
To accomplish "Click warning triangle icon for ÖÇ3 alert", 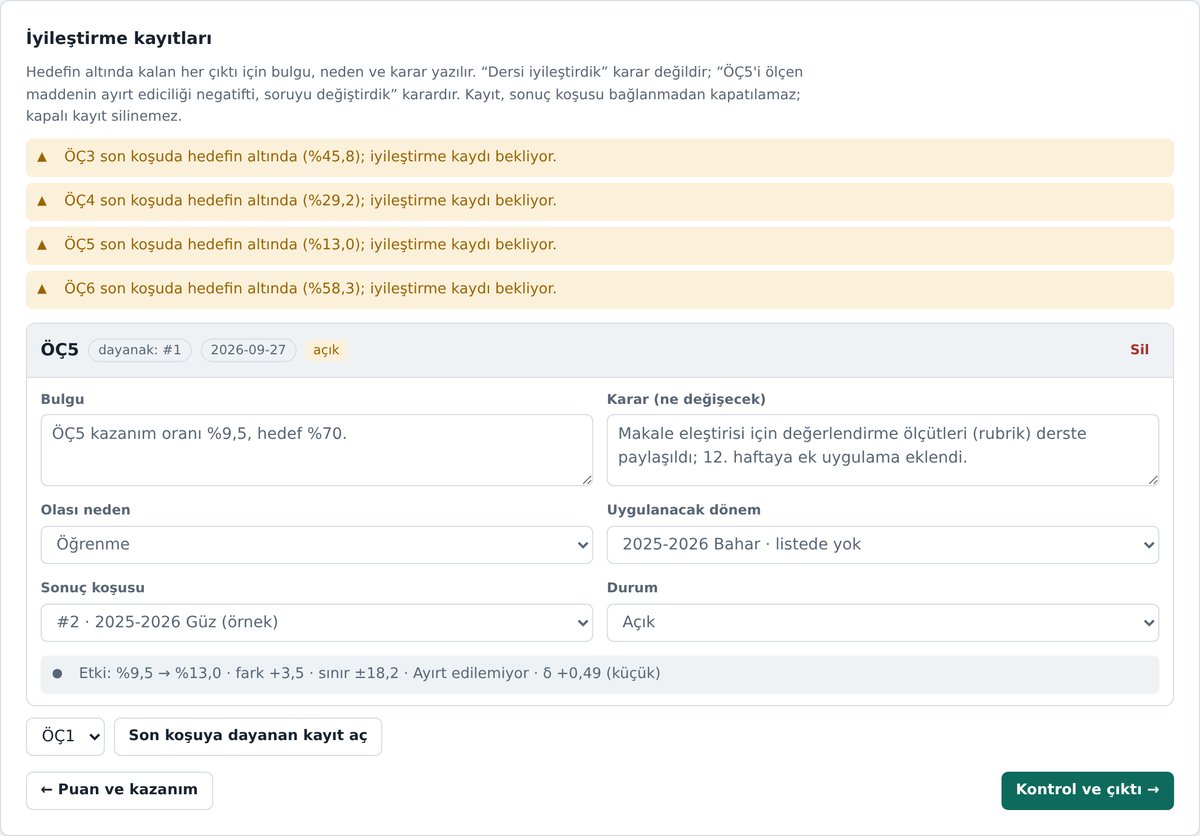I will pos(42,157).
